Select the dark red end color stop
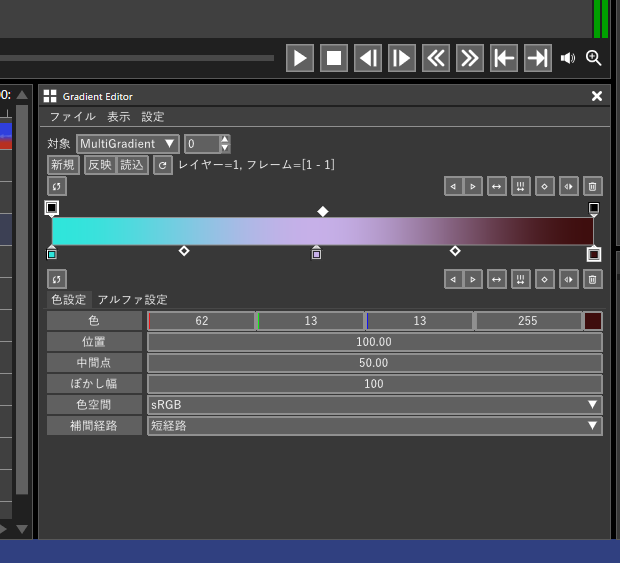 (x=594, y=254)
